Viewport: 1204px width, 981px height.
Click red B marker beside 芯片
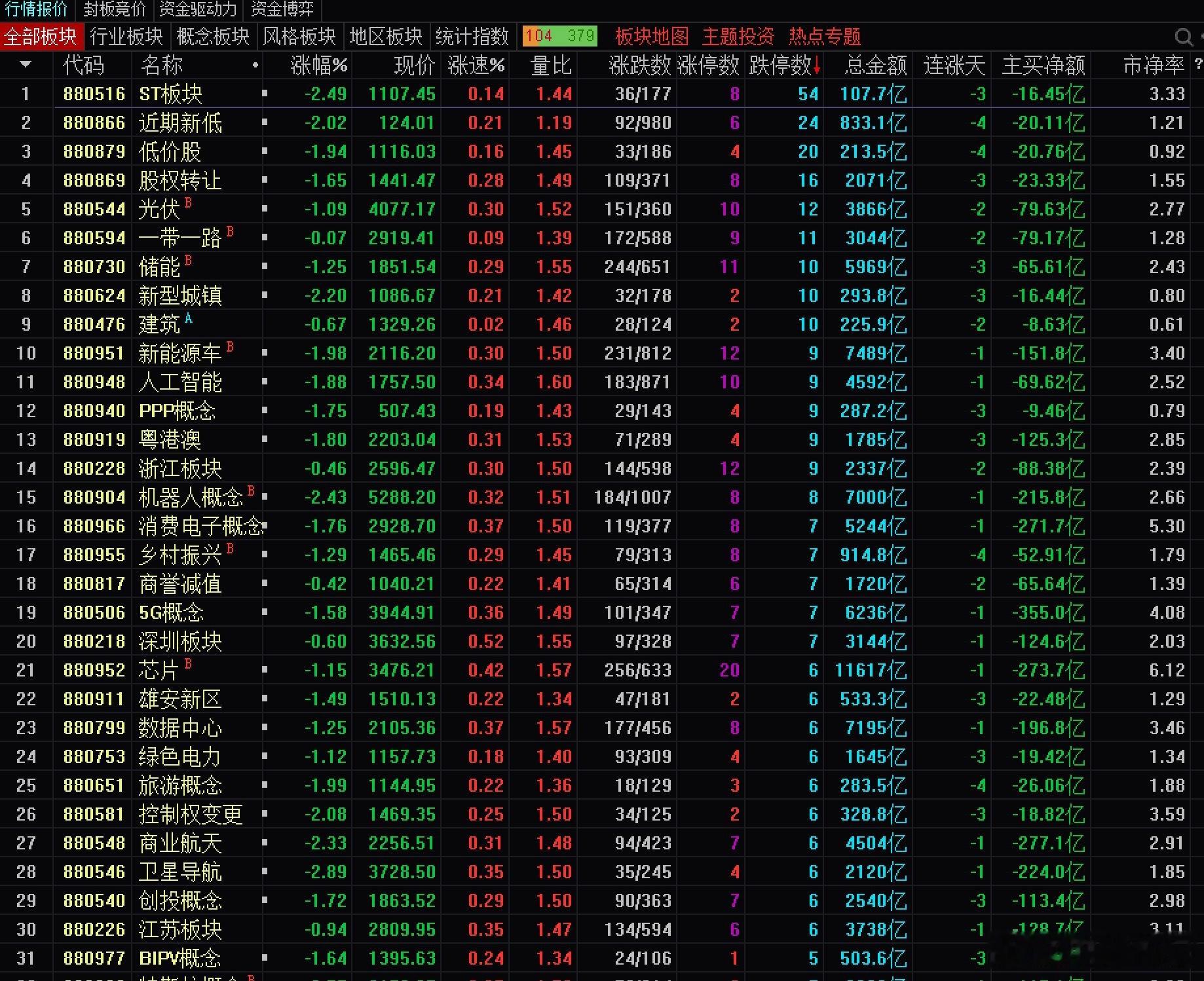(x=188, y=663)
